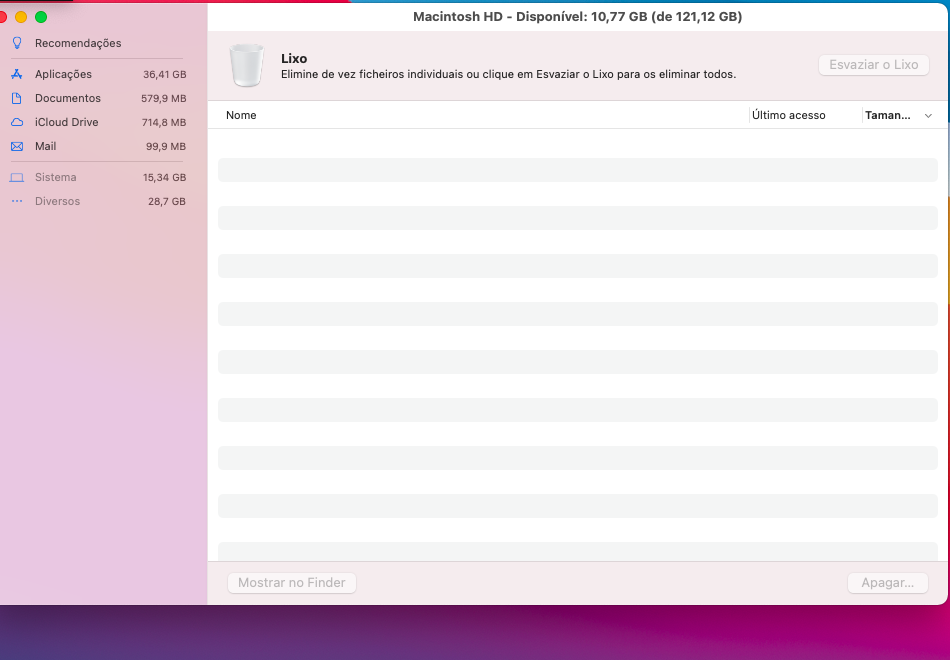Click the Mostrar no Finder button
The width and height of the screenshot is (950, 660).
(291, 583)
